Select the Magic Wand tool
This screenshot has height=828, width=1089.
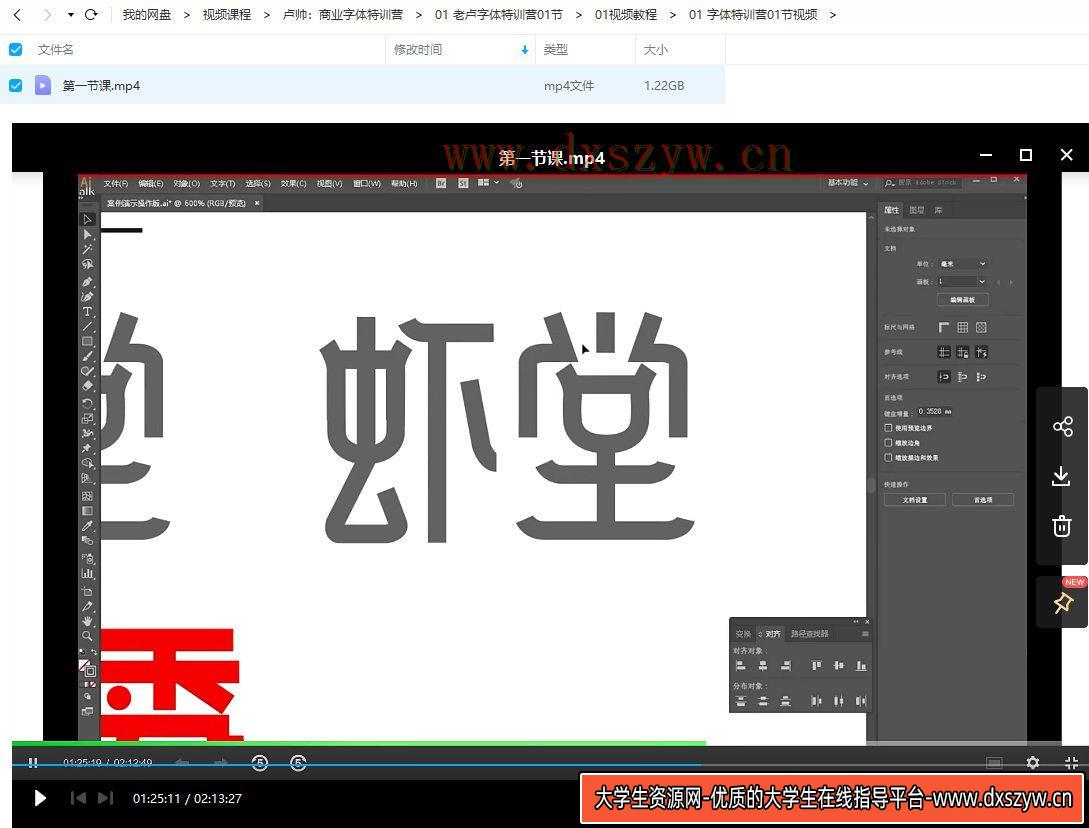pyautogui.click(x=88, y=249)
